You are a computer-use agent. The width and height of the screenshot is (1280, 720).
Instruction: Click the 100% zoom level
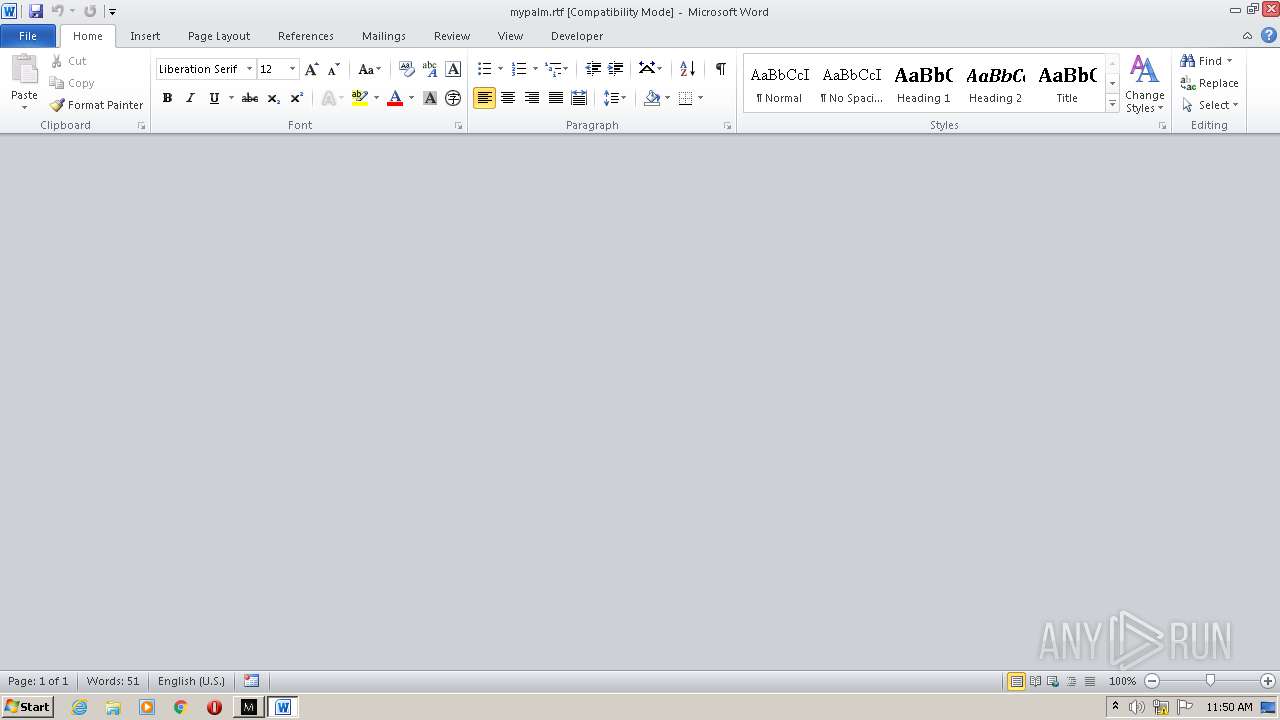(1122, 681)
